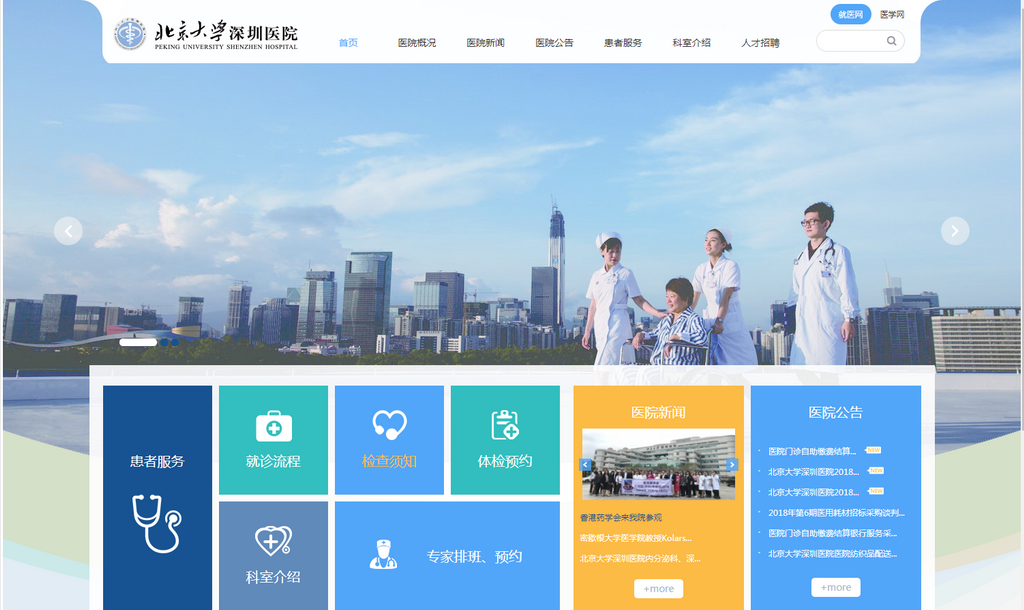Screen dimensions: 1024x610
Task: Open the 人才招聘 navigation item
Action: pyautogui.click(x=760, y=43)
